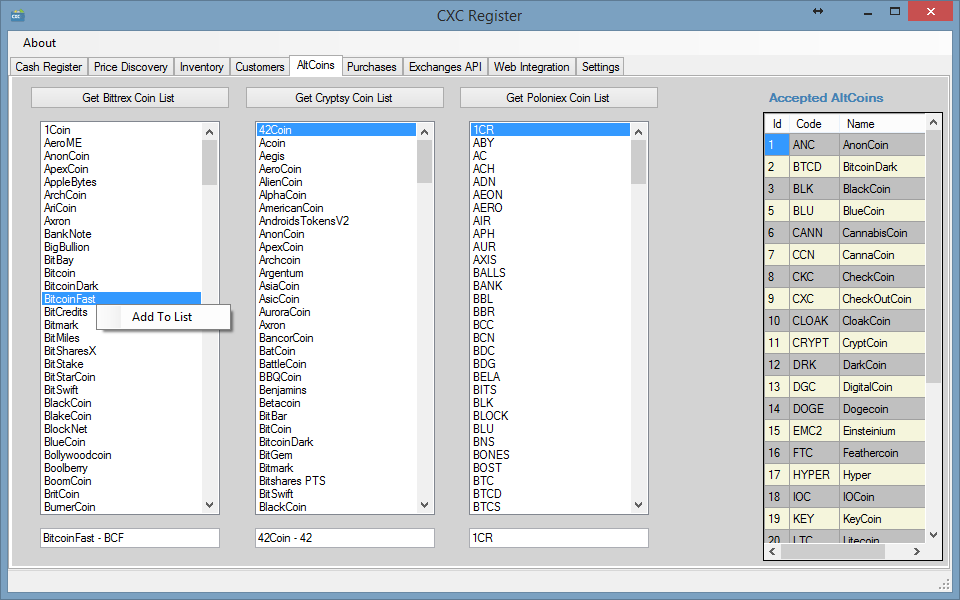
Task: Select BlackCoin in the Bittrex list
Action: 122,403
